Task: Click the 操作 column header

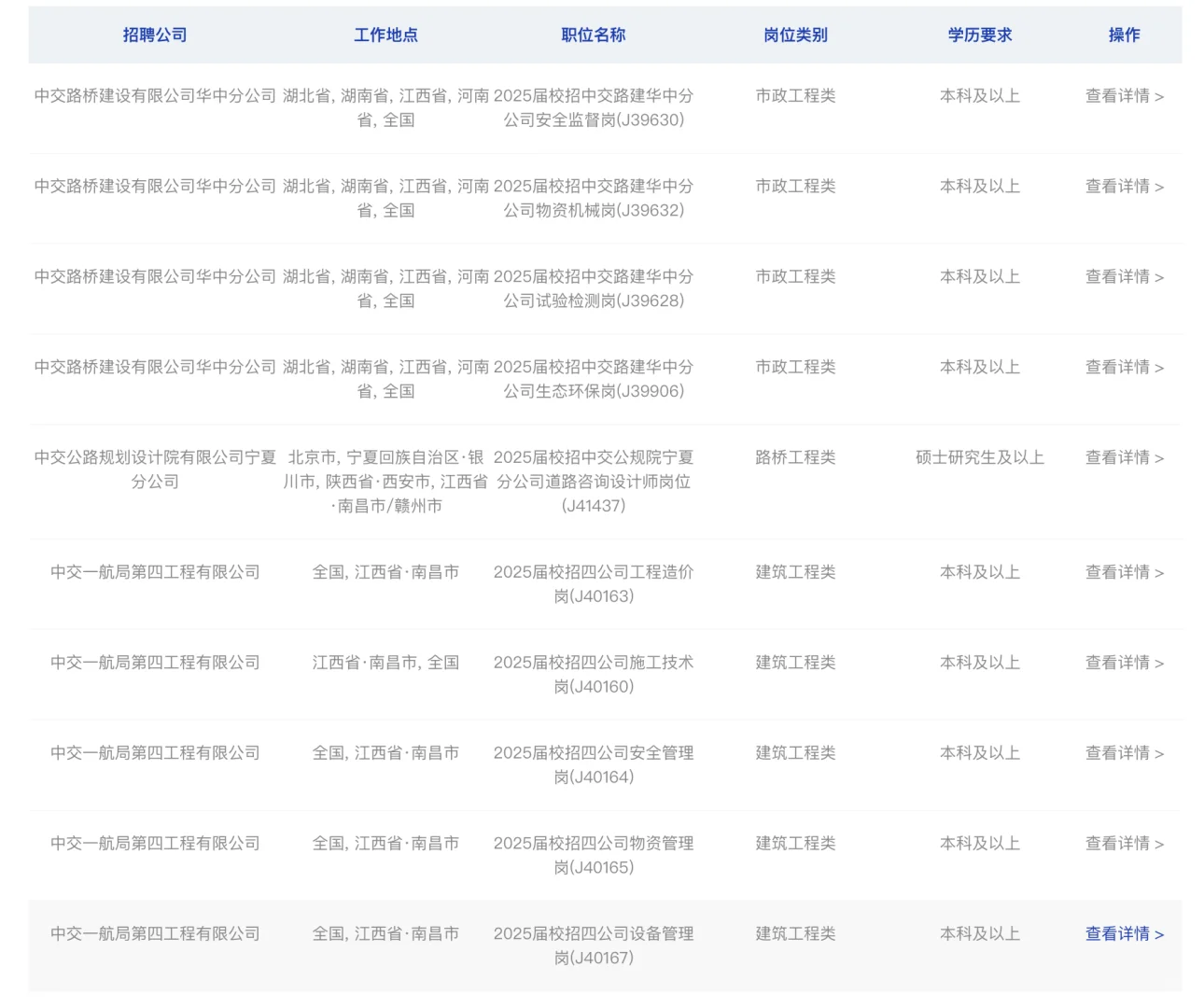Action: (x=1124, y=35)
